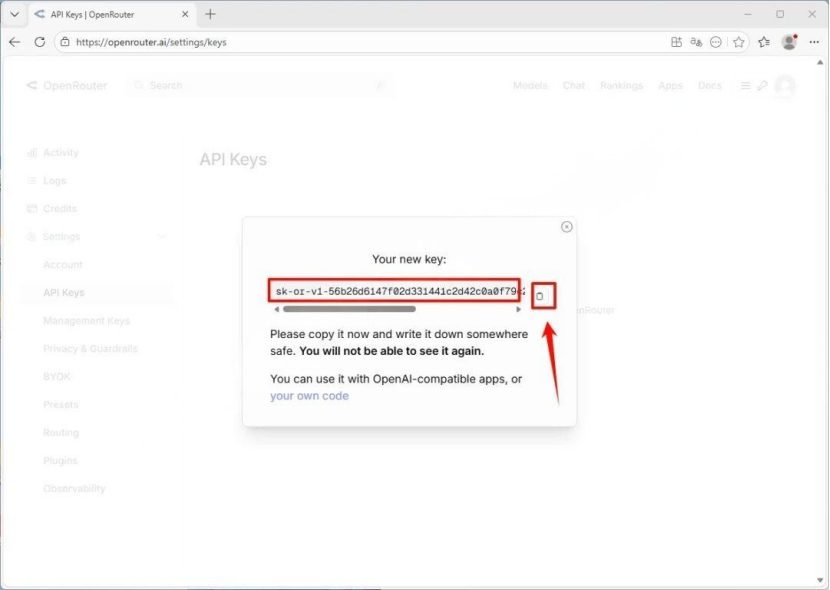Minimize the browser window
This screenshot has width=830, height=590.
click(x=748, y=14)
